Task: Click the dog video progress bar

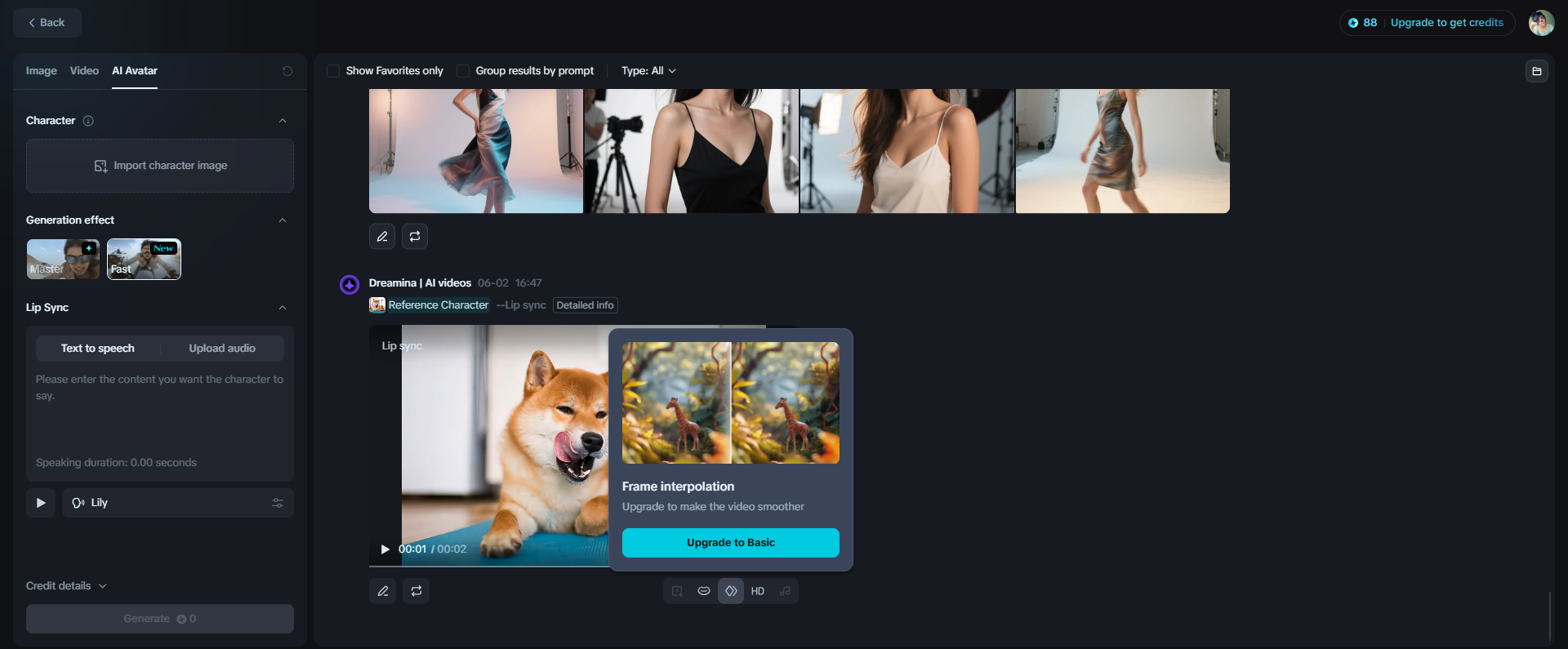Action: coord(489,565)
